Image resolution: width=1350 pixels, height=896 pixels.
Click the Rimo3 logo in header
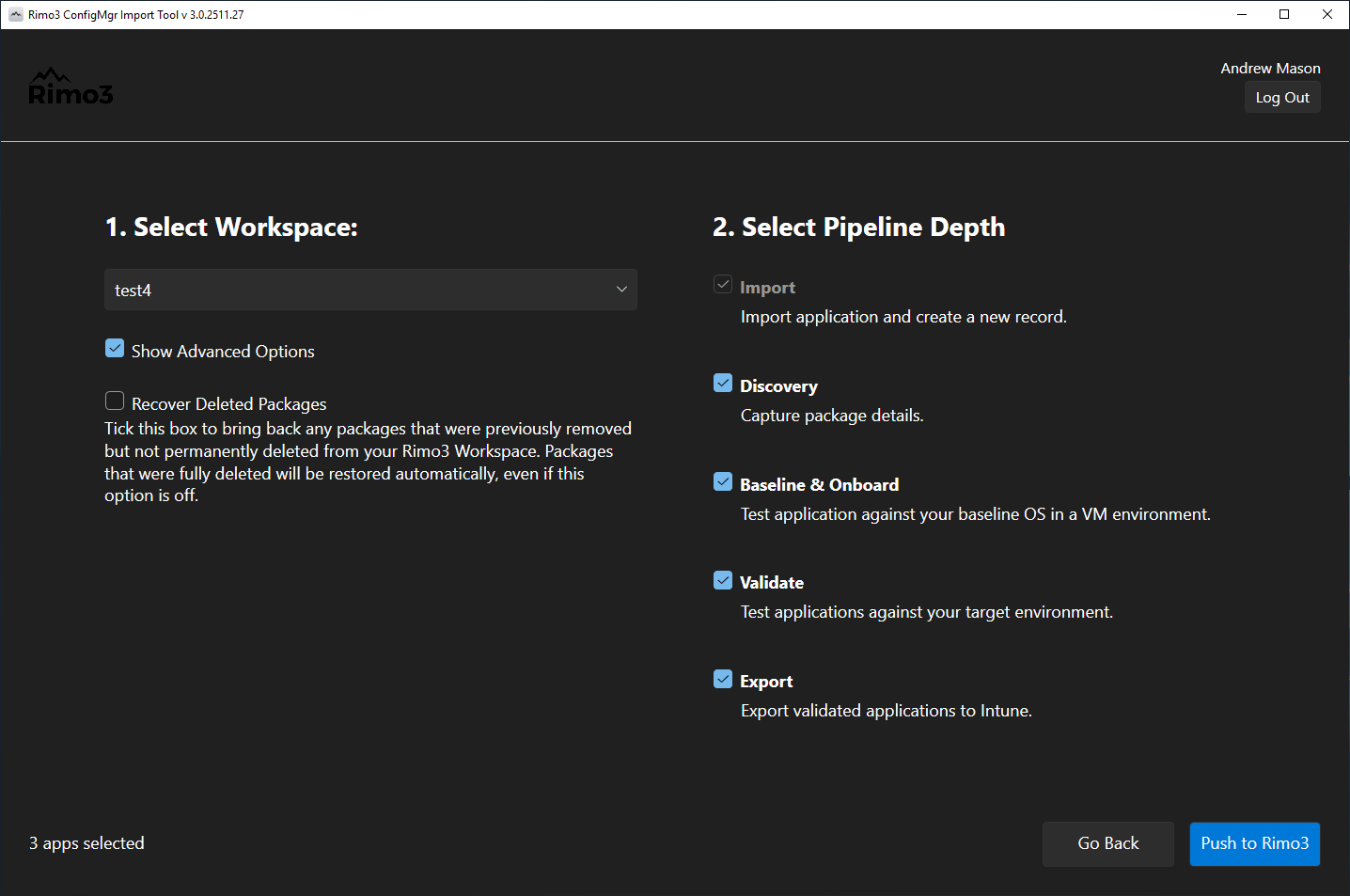[71, 87]
